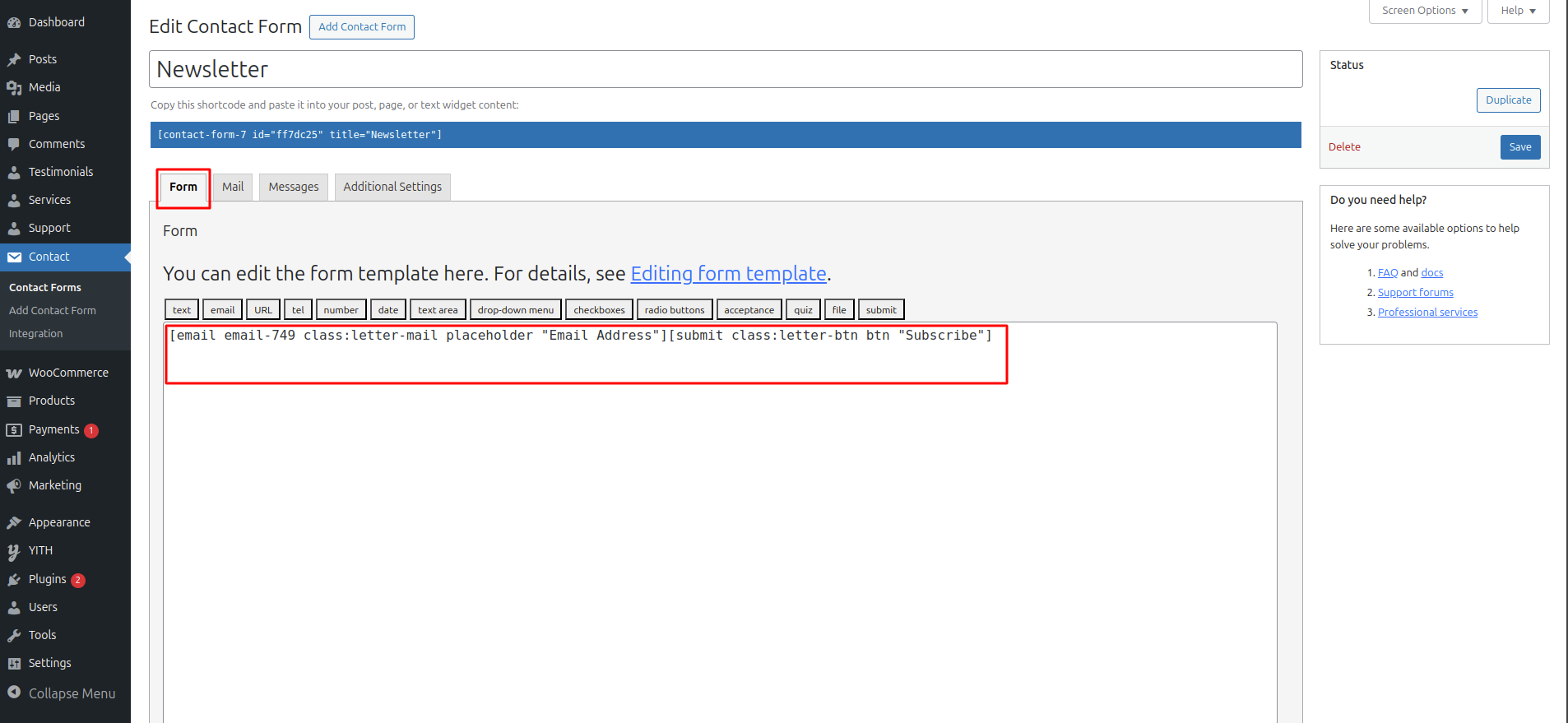Click the Add Contact Form button
This screenshot has width=1568, height=723.
coord(362,27)
